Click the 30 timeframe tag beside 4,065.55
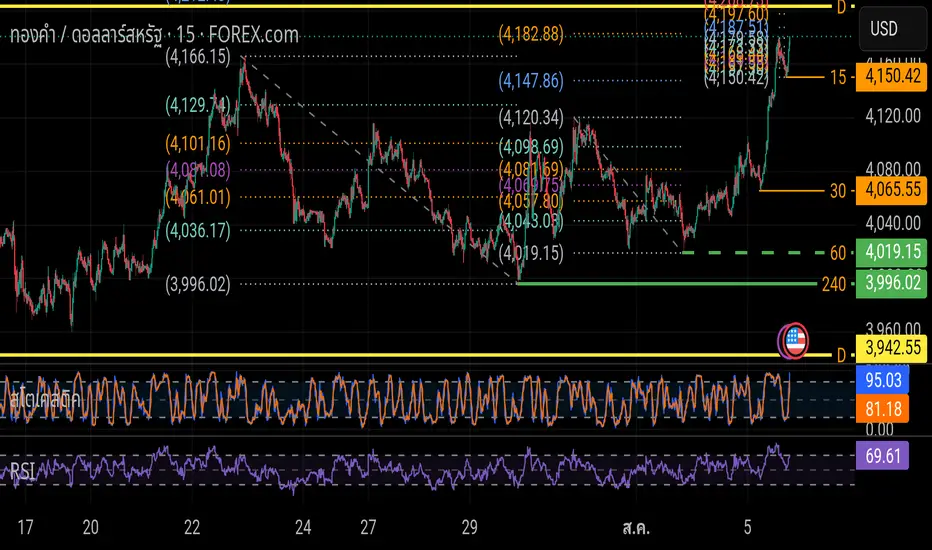The width and height of the screenshot is (932, 550). tap(837, 191)
